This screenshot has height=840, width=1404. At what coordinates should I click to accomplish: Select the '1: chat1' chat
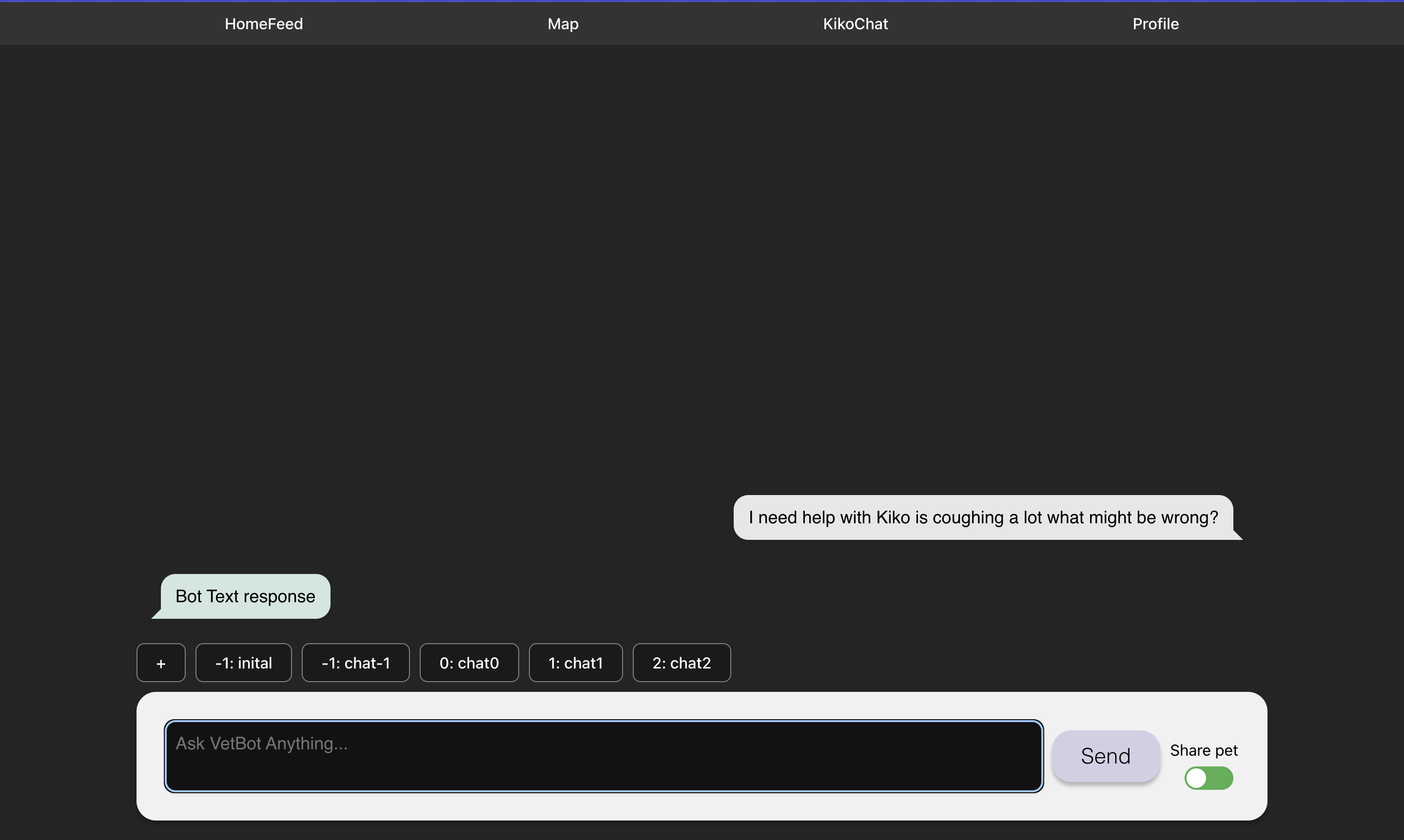575,663
